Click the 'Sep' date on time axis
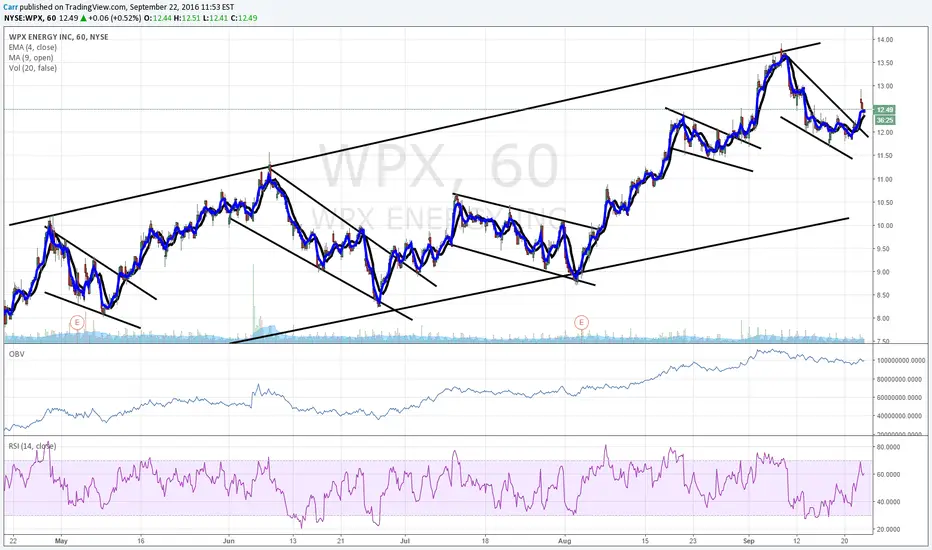Image resolution: width=932 pixels, height=550 pixels. pyautogui.click(x=748, y=541)
